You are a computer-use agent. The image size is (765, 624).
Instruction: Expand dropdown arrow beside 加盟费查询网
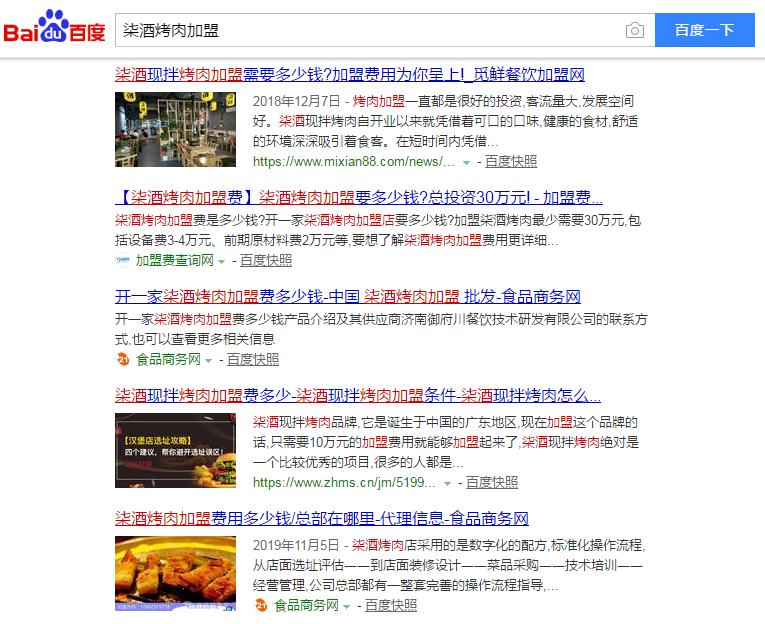click(x=222, y=262)
